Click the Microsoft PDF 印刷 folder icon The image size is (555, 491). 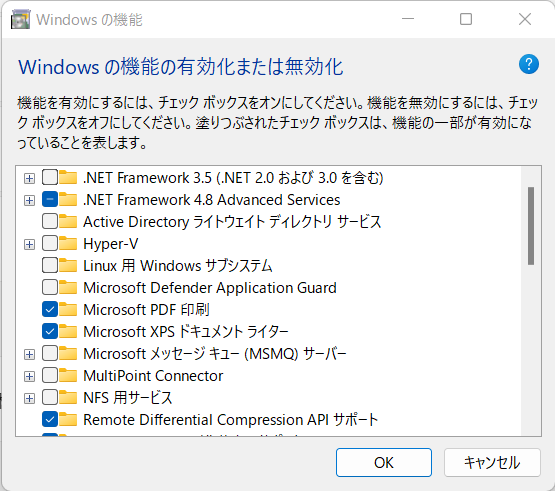pos(68,309)
